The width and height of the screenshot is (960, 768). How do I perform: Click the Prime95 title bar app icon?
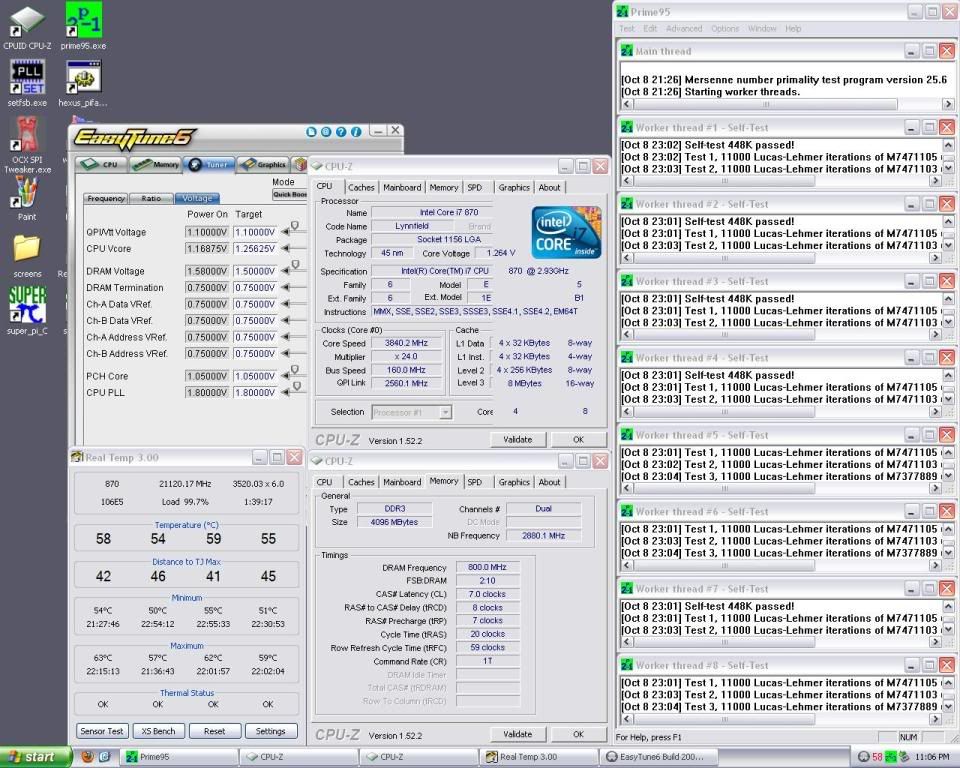pyautogui.click(x=623, y=12)
